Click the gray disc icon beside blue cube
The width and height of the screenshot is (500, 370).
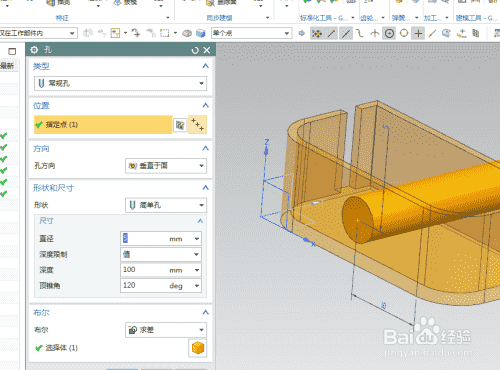(187, 33)
